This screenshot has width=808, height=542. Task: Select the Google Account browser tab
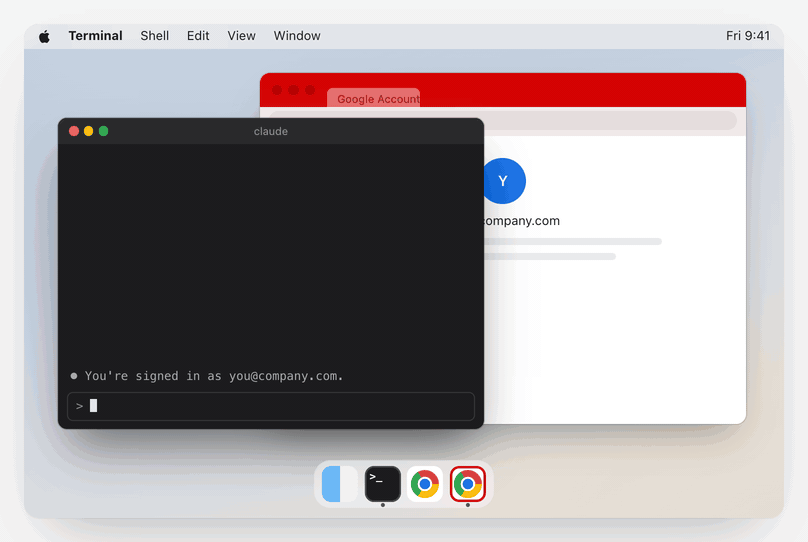point(374,98)
